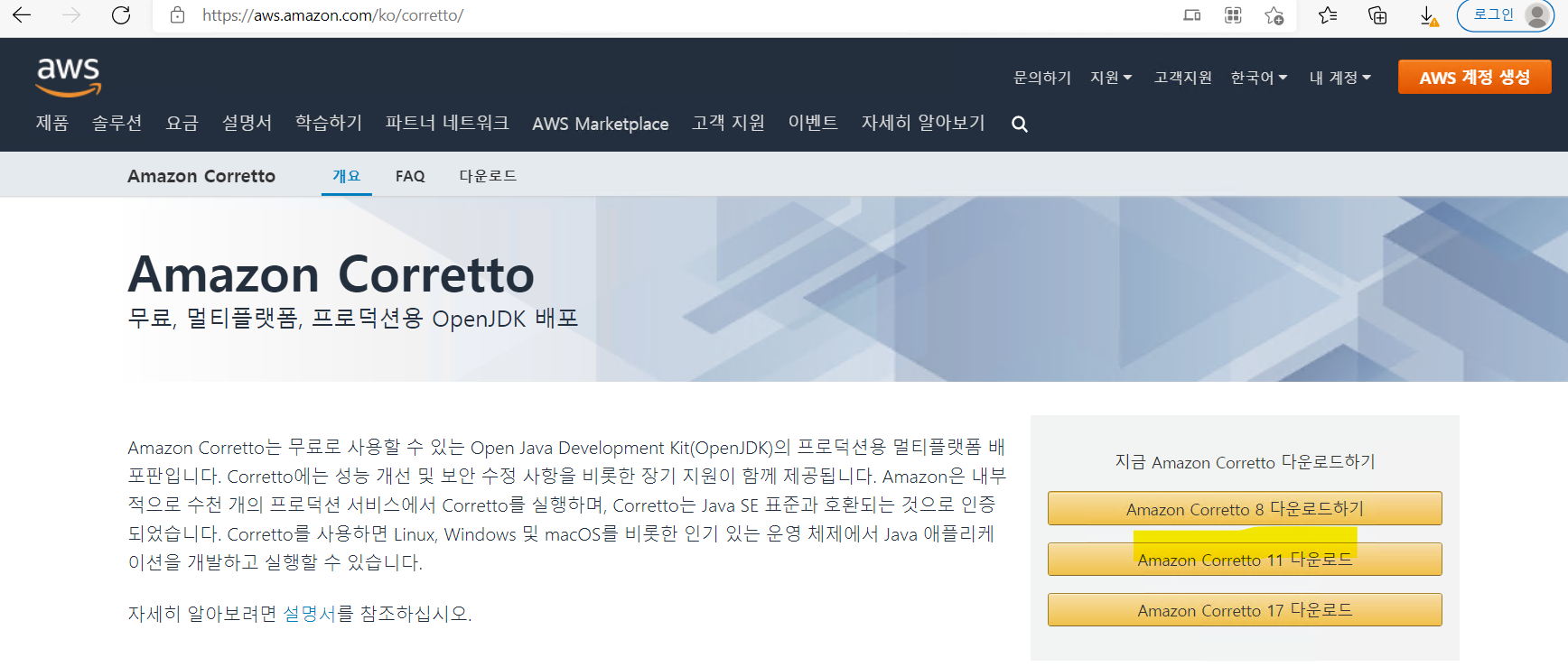The width and height of the screenshot is (1568, 667).
Task: Click the site lock icon in address bar
Action: [x=178, y=15]
